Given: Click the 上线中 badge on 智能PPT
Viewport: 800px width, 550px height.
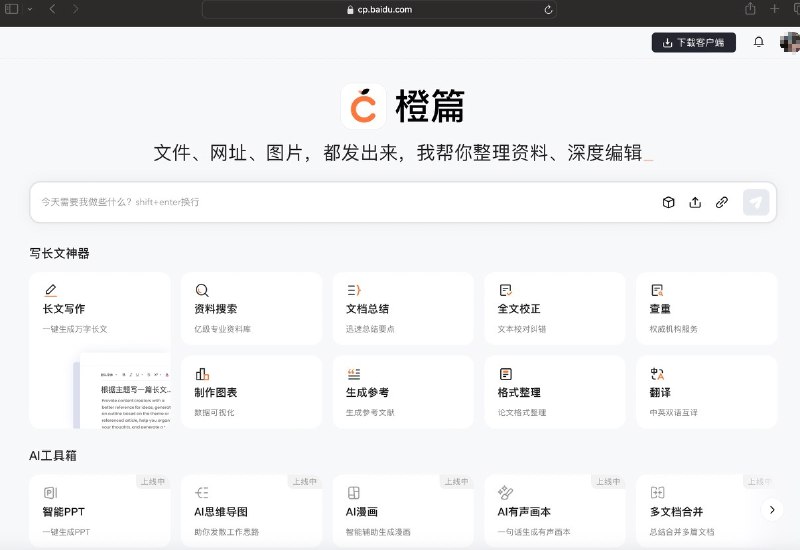Looking at the screenshot, I should click(153, 482).
